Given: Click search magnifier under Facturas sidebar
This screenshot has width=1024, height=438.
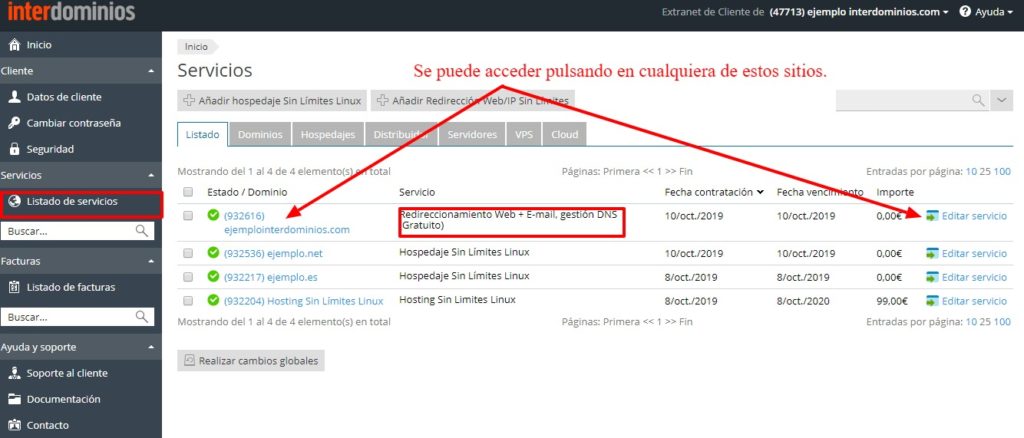Looking at the screenshot, I should pyautogui.click(x=142, y=317).
